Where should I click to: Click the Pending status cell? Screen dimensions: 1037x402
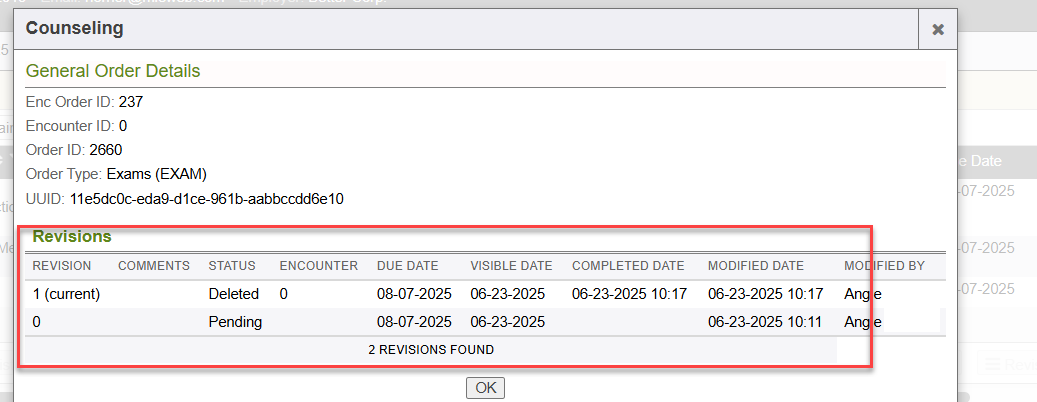pyautogui.click(x=235, y=322)
